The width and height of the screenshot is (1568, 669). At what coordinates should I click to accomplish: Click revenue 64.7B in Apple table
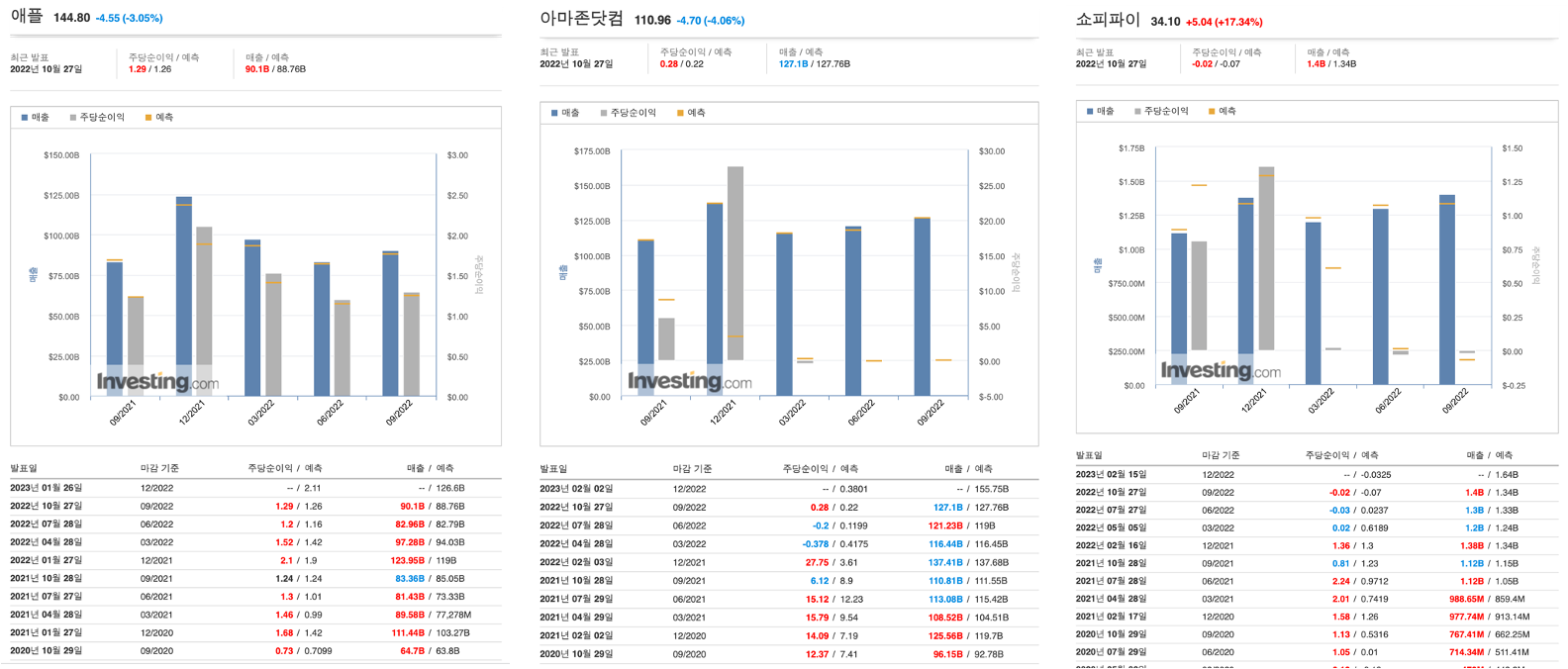click(x=412, y=651)
